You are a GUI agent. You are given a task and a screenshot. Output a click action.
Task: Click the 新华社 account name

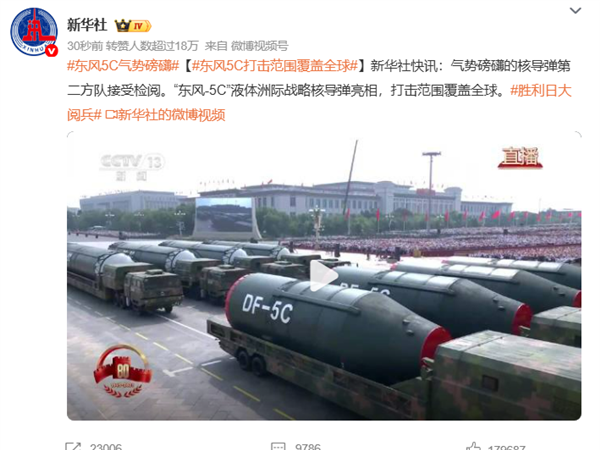point(87,25)
